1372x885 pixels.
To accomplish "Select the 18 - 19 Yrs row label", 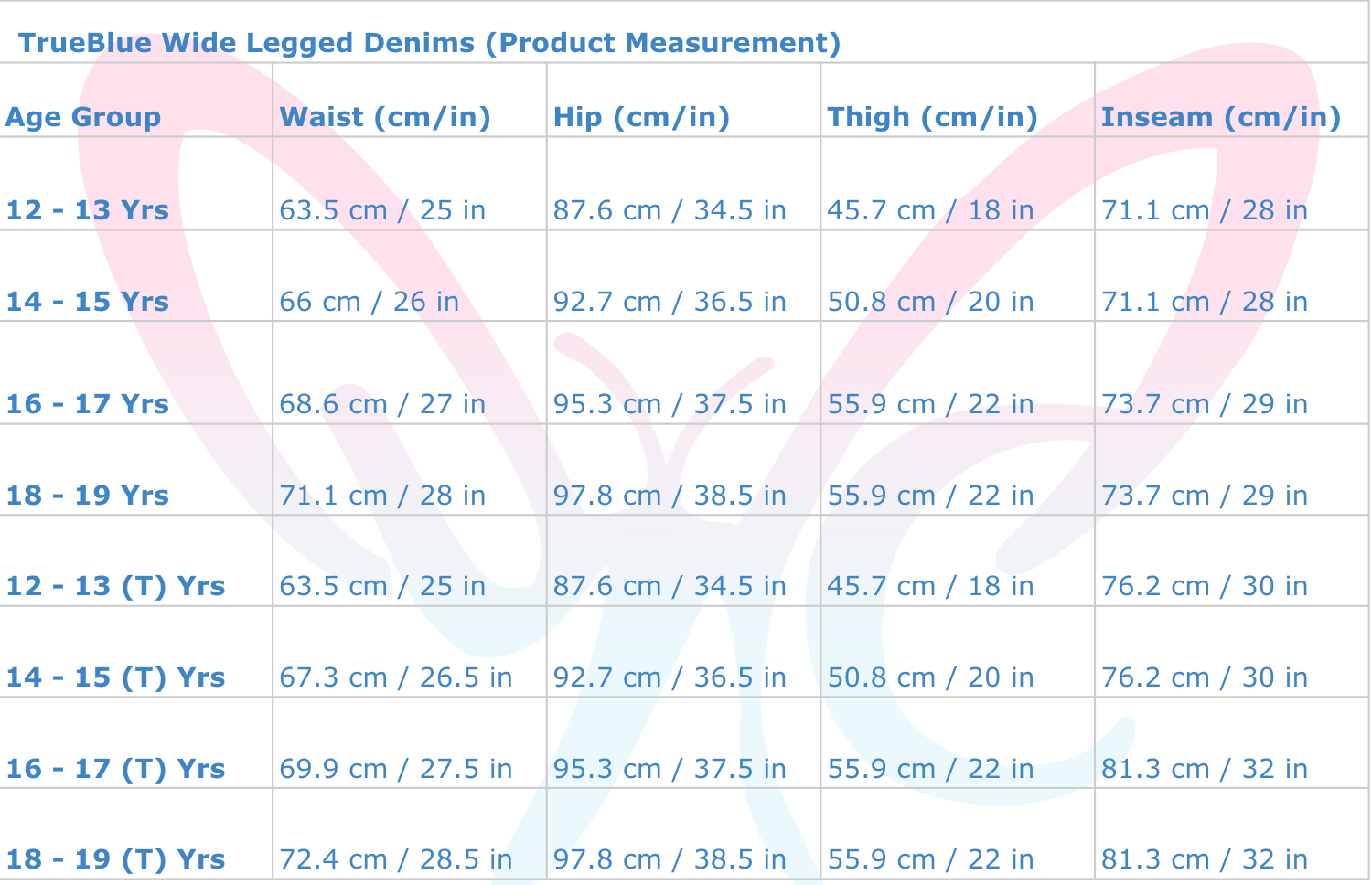I will click(88, 496).
